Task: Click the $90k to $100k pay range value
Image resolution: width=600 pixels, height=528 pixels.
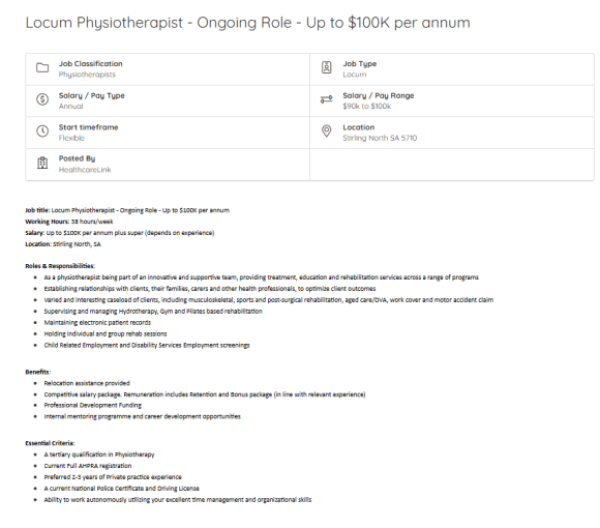Action: 367,106
